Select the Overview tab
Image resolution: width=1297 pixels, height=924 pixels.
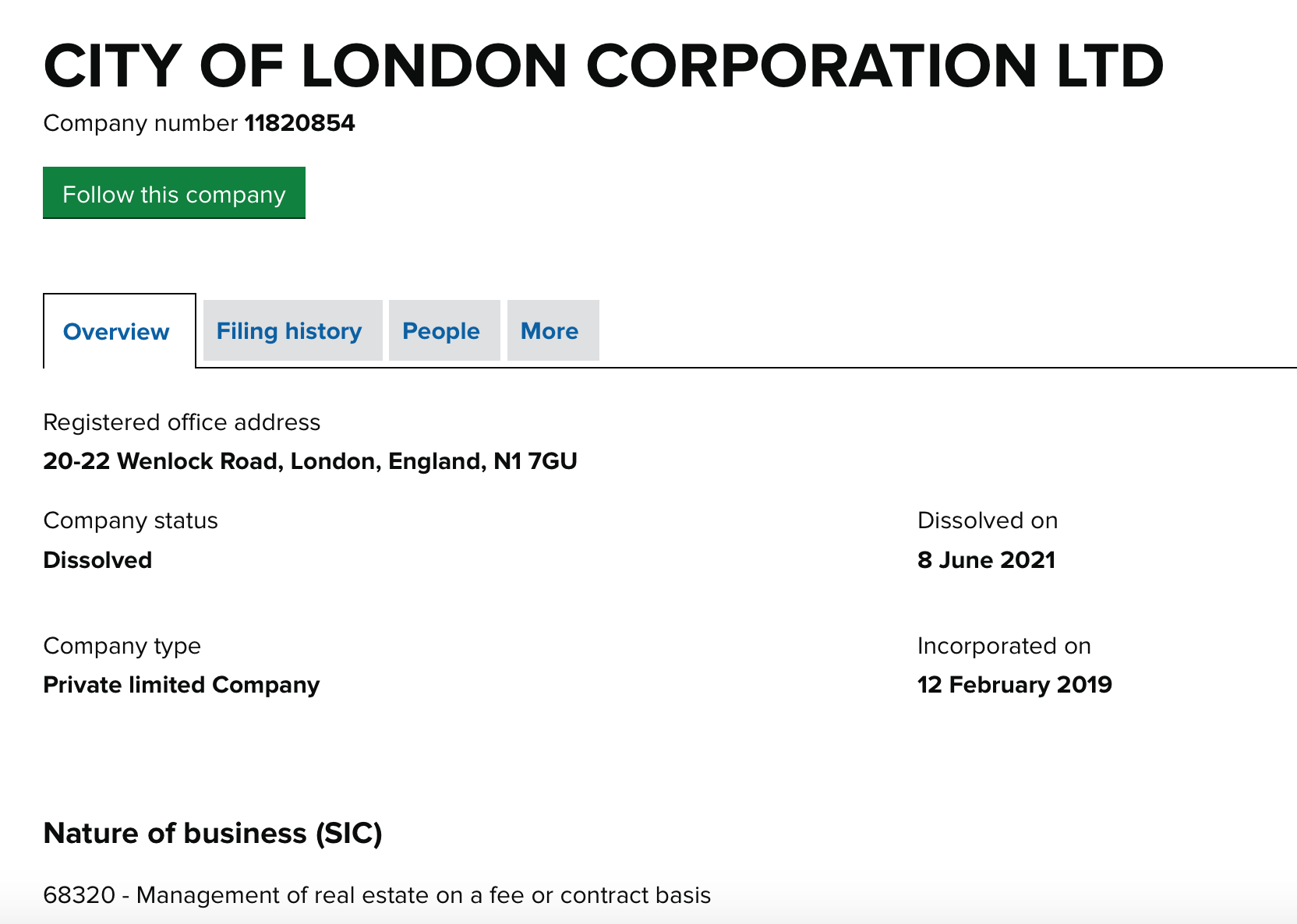[116, 332]
